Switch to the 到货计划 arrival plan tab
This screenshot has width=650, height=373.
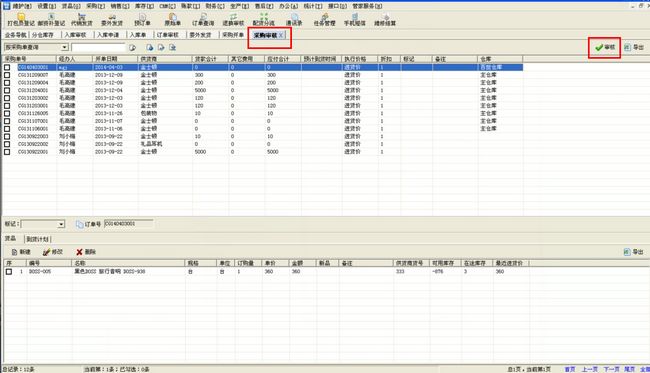point(38,239)
